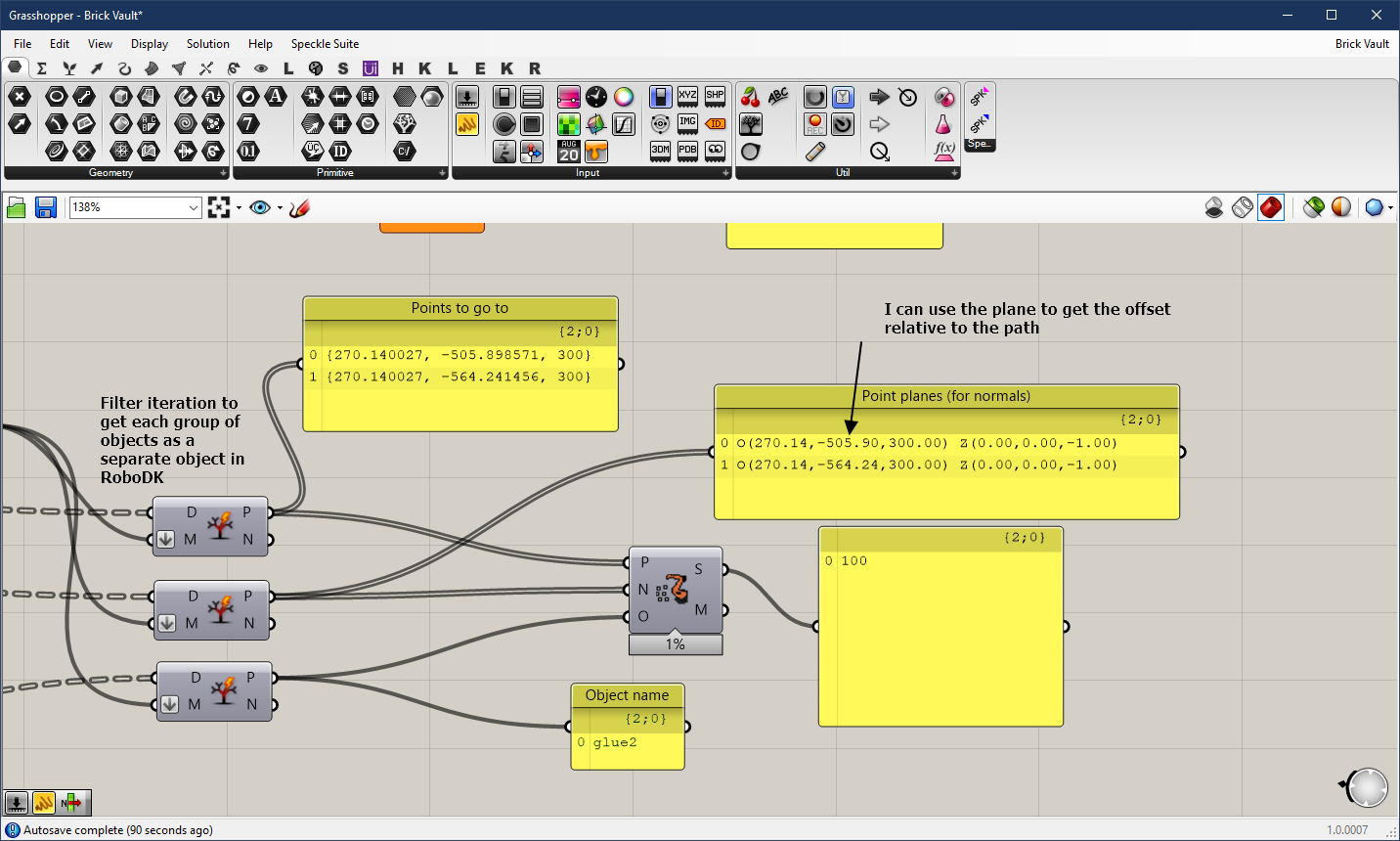
Task: Click the 1% progress button under robot component
Action: pos(676,644)
